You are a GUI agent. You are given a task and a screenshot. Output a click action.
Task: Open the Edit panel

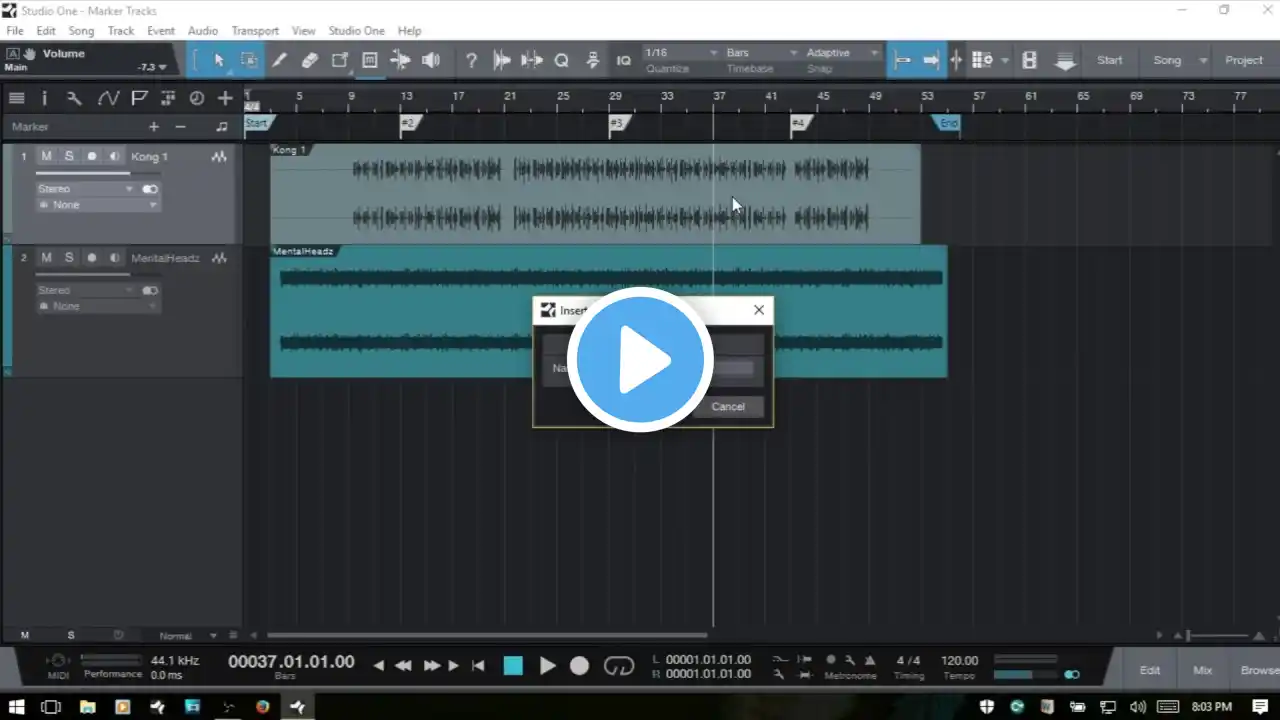[1150, 670]
